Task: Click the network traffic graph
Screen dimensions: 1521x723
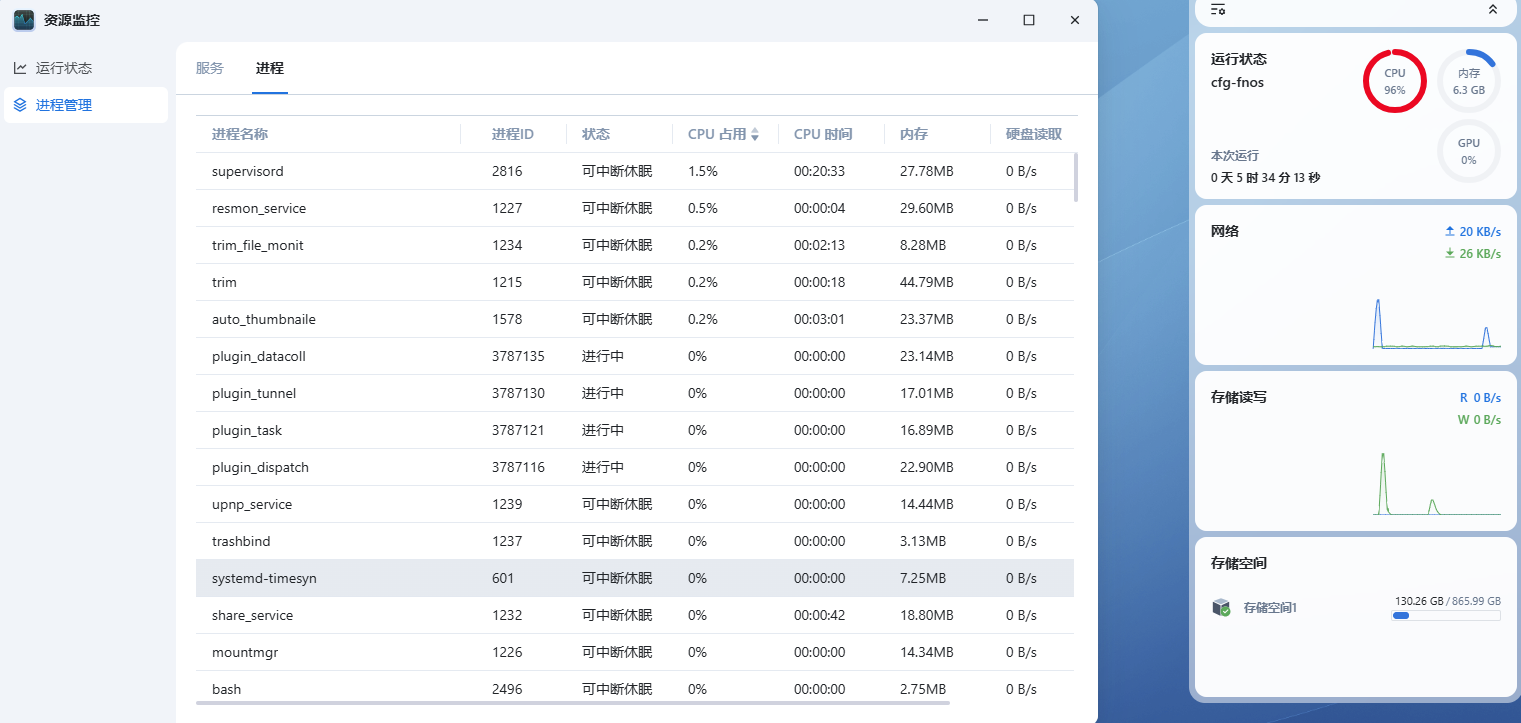Action: point(1437,322)
